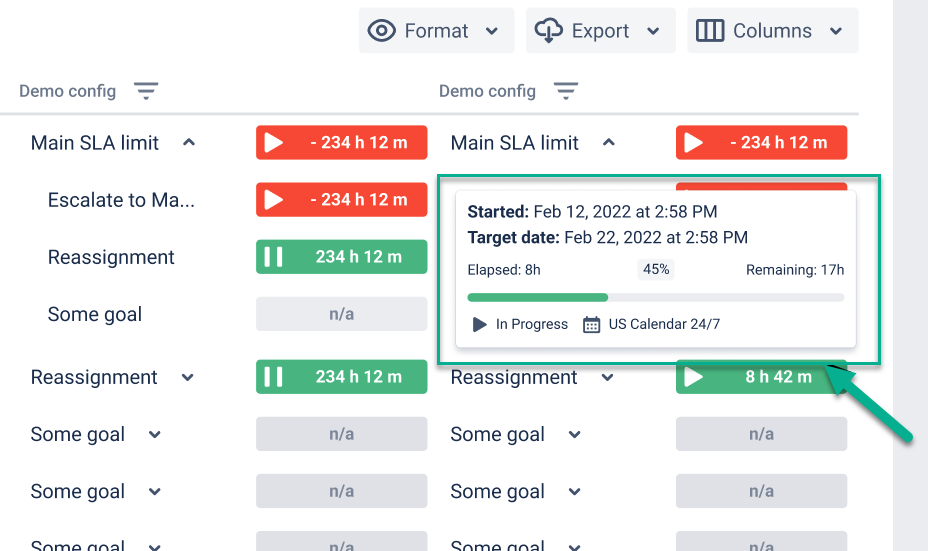Expand the right Reassignment row chevron
Image resolution: width=928 pixels, height=551 pixels.
pyautogui.click(x=607, y=378)
